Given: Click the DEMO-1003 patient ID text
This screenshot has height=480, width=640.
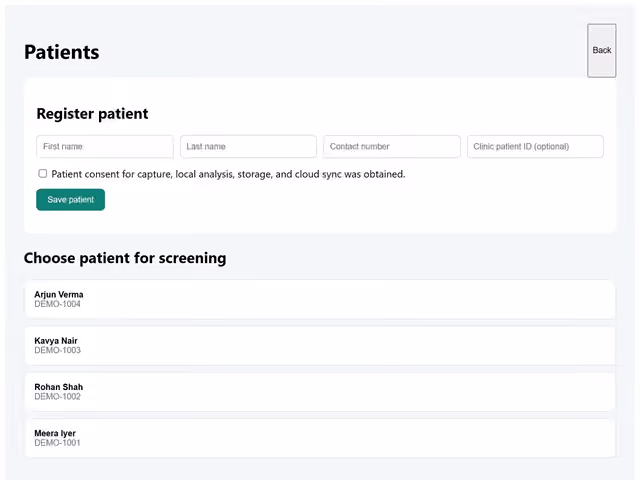Looking at the screenshot, I should tap(58, 350).
